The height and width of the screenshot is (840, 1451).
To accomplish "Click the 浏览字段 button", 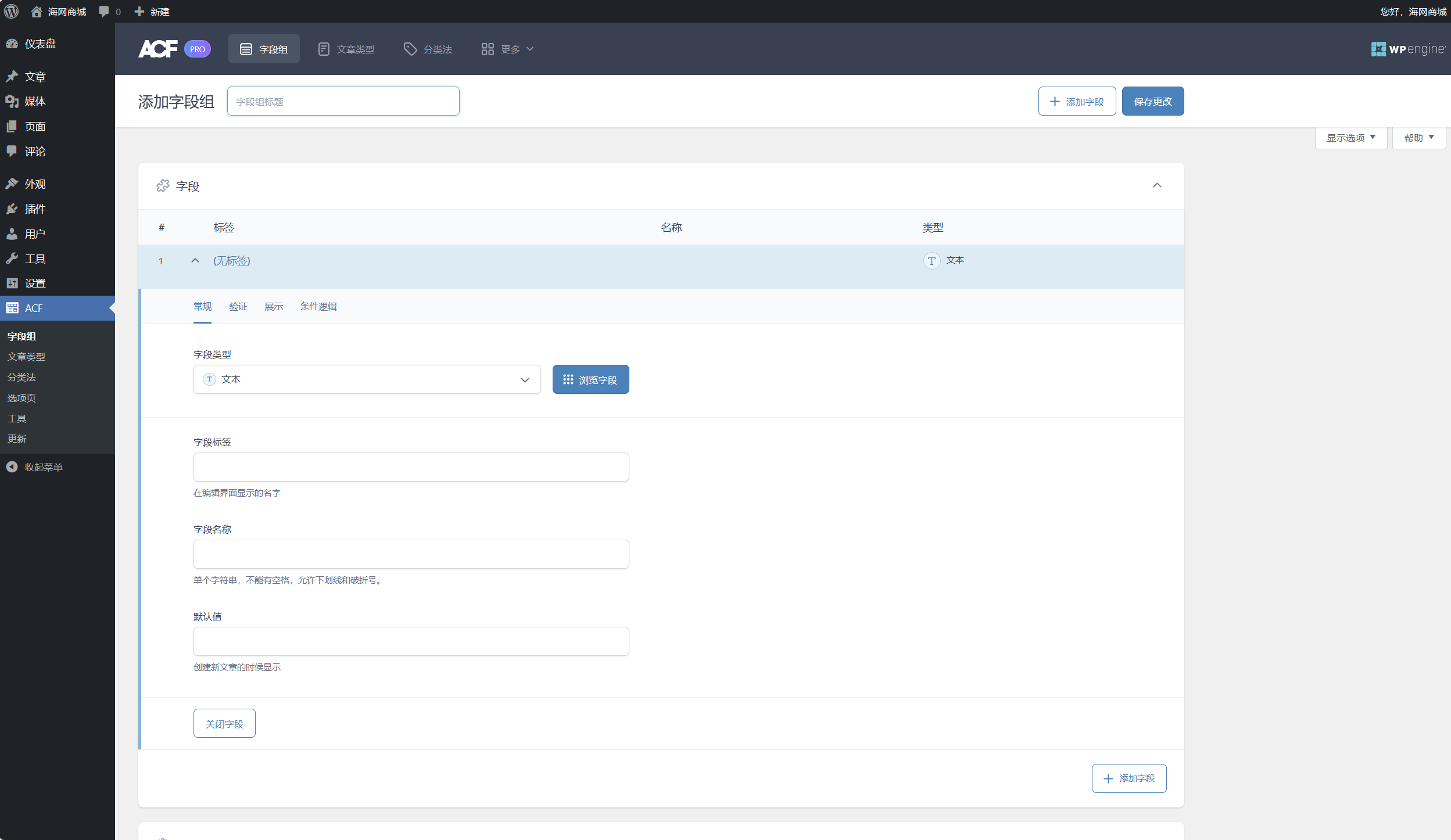I will click(x=591, y=379).
